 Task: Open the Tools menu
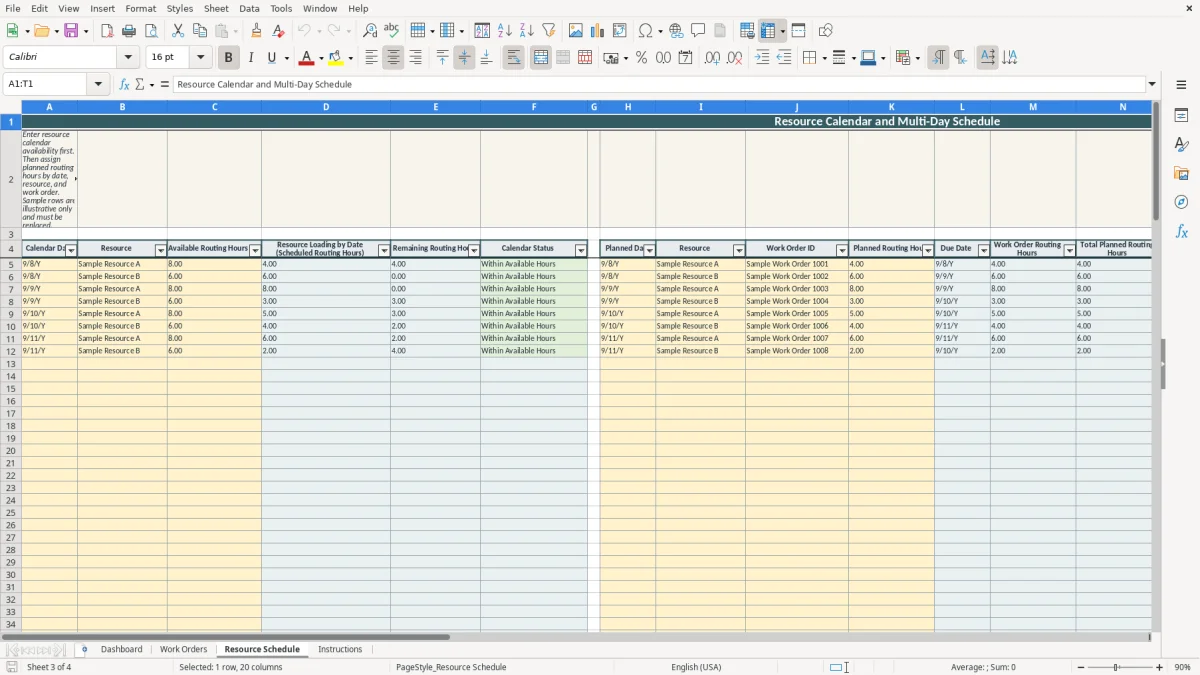[x=281, y=8]
